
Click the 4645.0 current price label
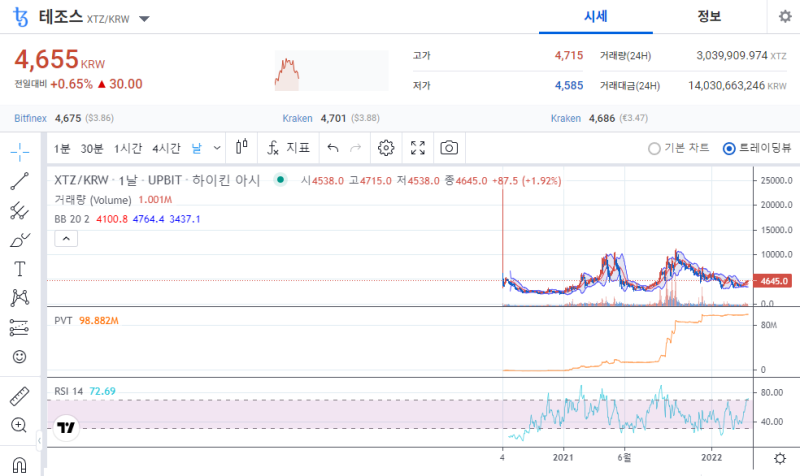[773, 281]
